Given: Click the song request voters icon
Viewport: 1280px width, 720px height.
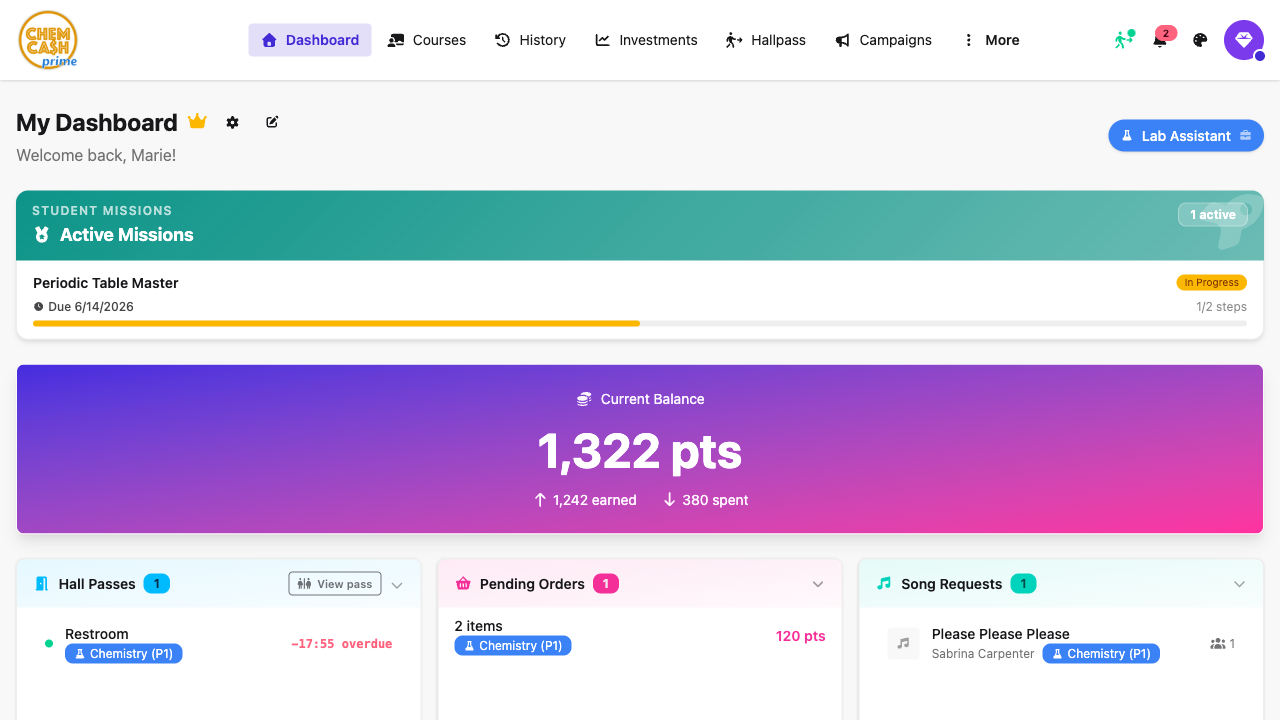Looking at the screenshot, I should click(x=1218, y=644).
